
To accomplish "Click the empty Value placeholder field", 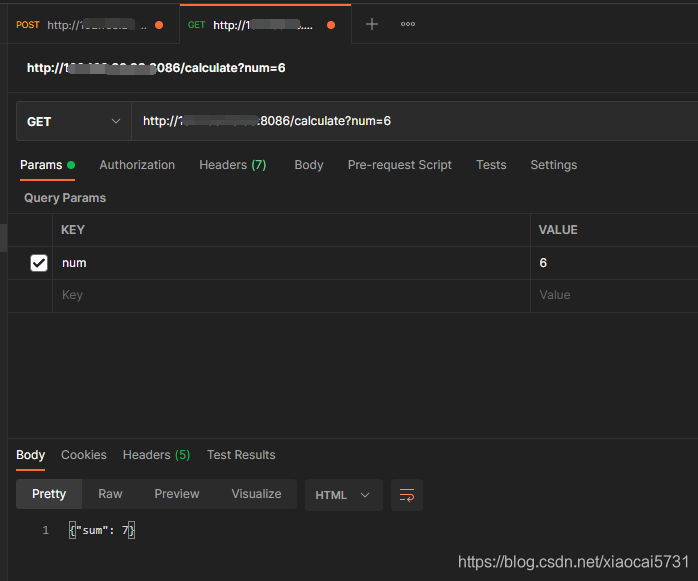I will [x=614, y=295].
